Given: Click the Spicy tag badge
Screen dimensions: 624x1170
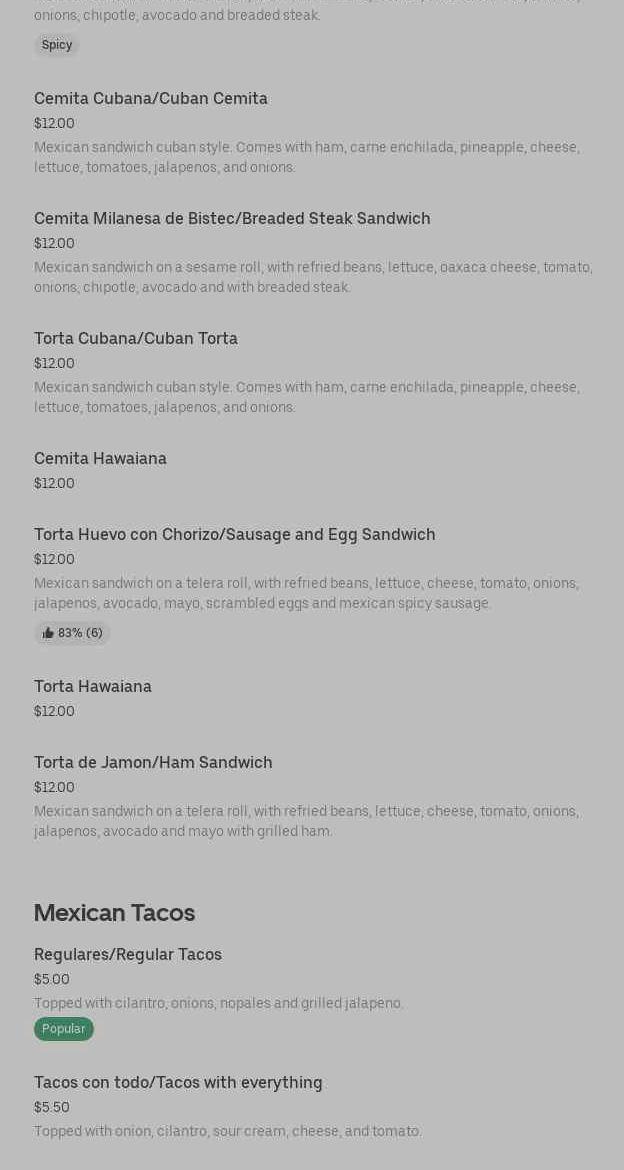Looking at the screenshot, I should [57, 45].
